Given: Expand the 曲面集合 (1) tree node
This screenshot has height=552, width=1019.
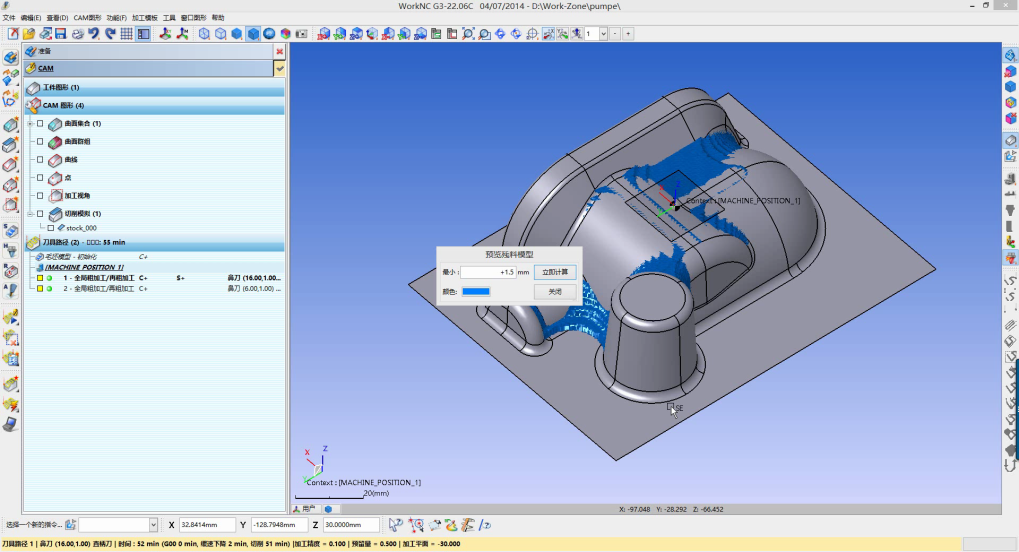Looking at the screenshot, I should click(x=30, y=124).
